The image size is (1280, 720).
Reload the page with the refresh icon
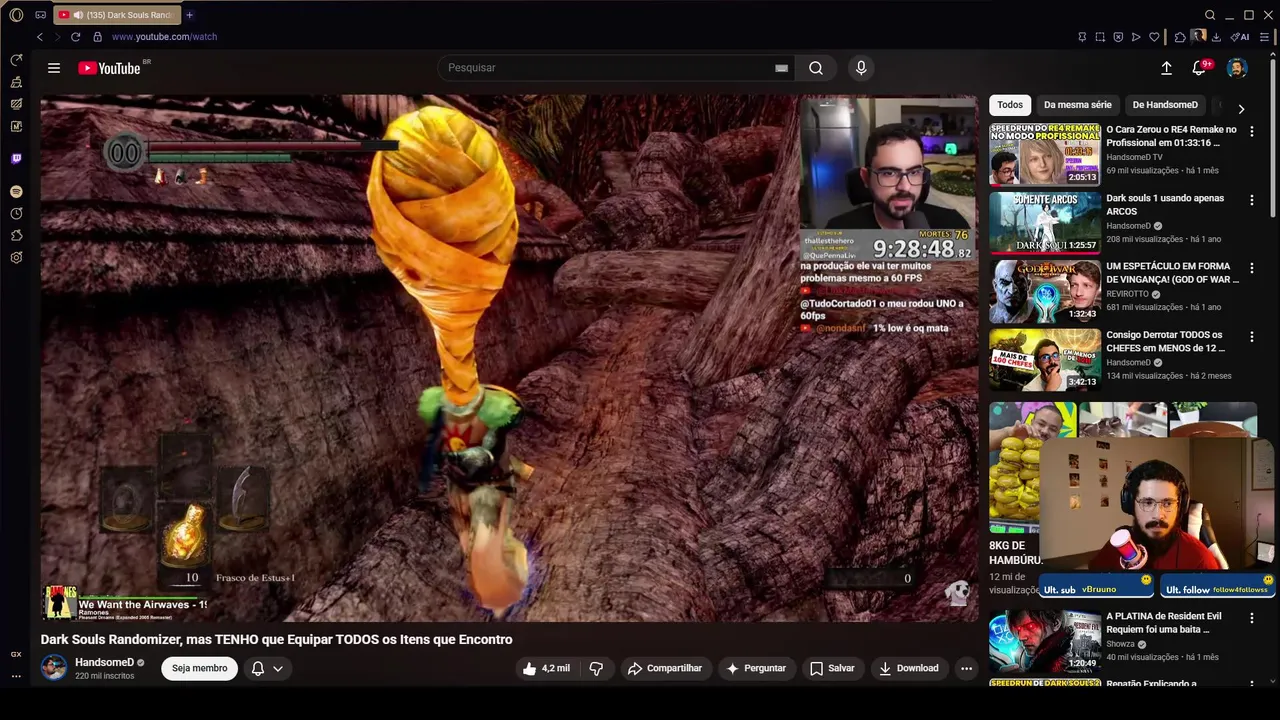coord(75,37)
